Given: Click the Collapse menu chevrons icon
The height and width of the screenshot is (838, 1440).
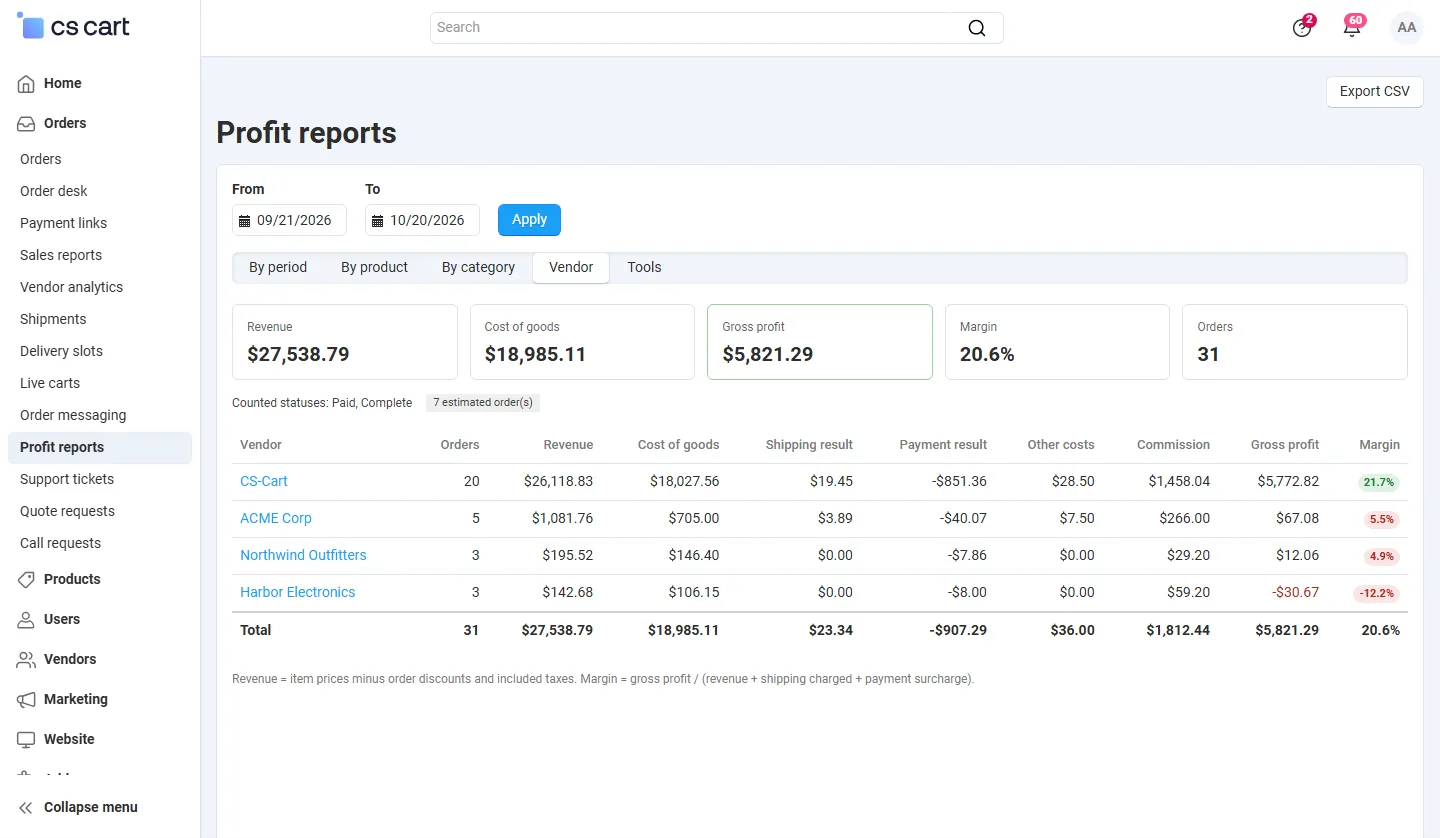Looking at the screenshot, I should point(26,808).
